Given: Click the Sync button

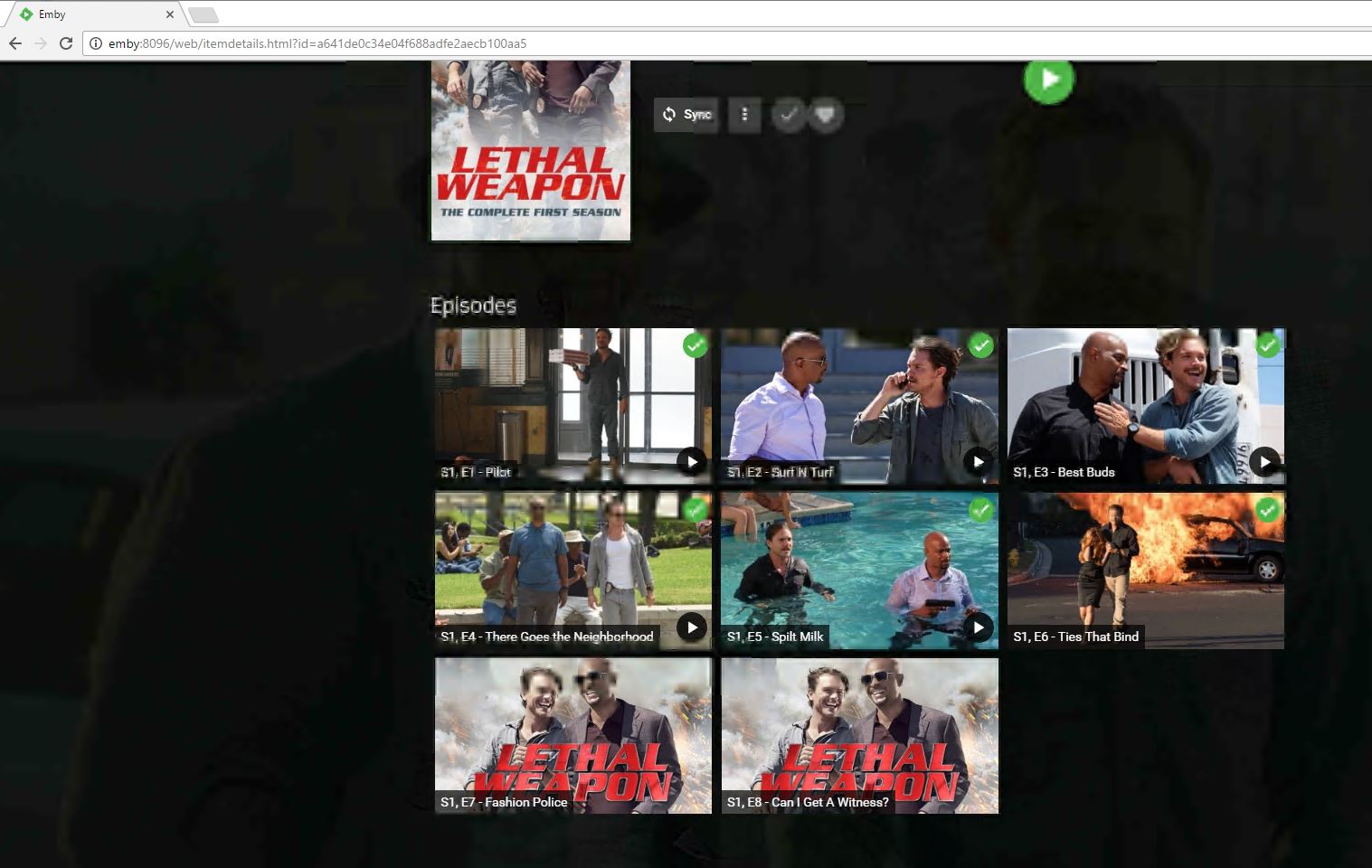Looking at the screenshot, I should pos(686,115).
